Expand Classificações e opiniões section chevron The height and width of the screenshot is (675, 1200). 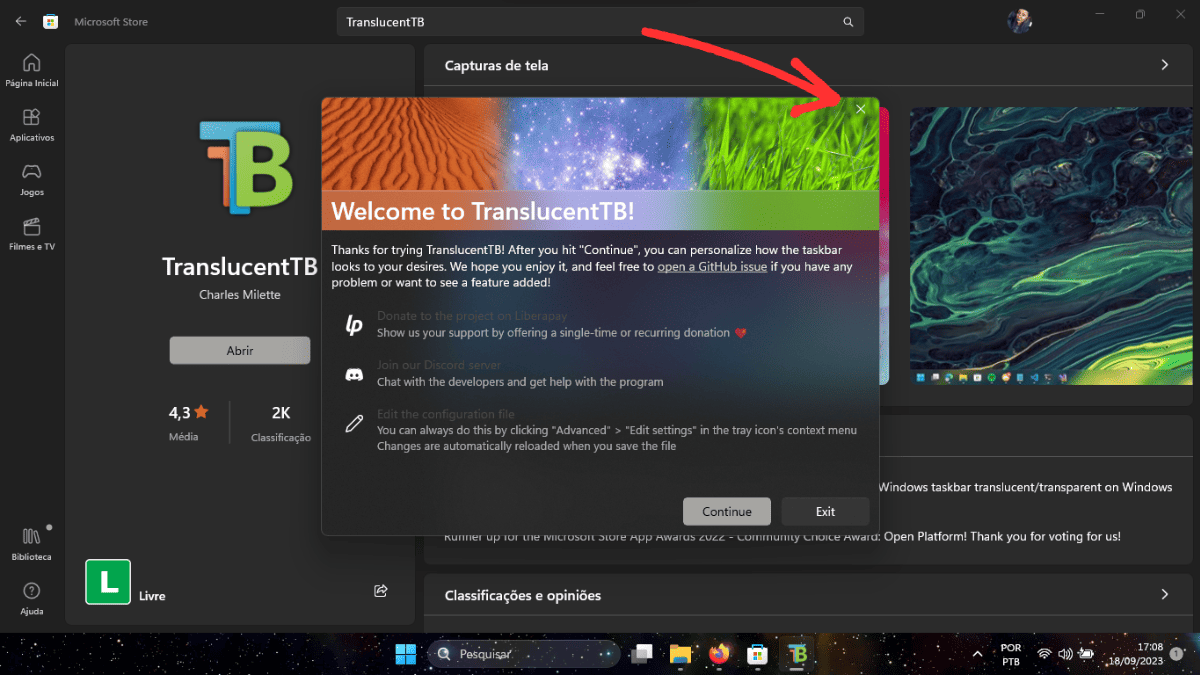tap(1165, 595)
